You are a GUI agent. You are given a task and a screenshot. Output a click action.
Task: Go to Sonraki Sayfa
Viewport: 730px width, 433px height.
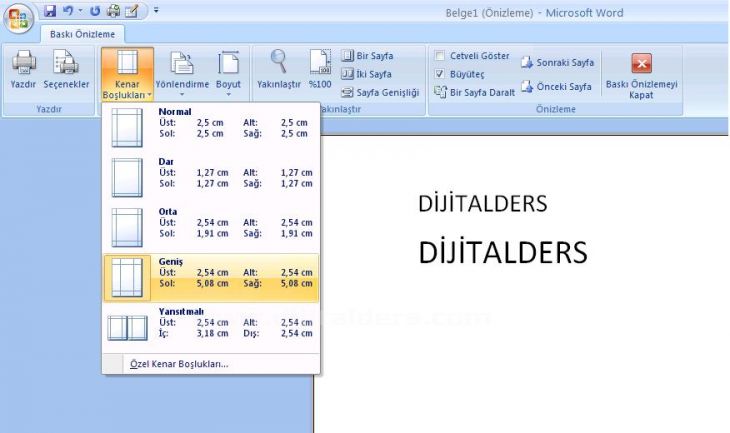tap(557, 62)
